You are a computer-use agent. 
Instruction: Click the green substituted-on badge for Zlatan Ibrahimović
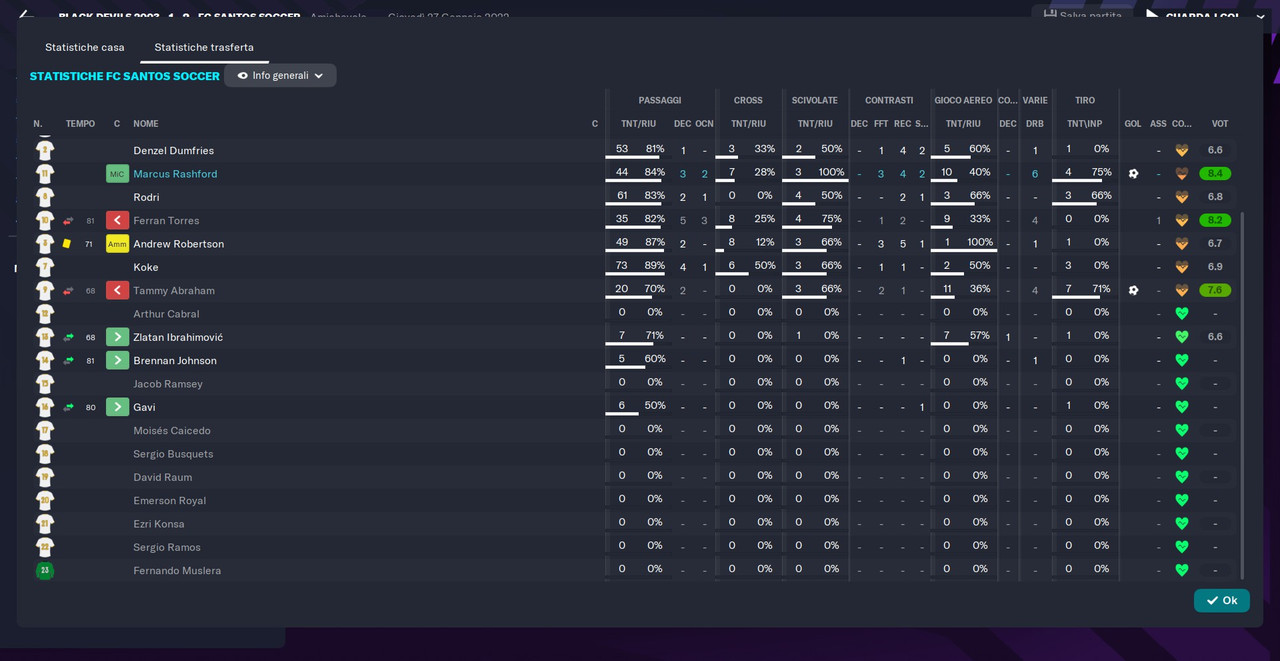coord(117,337)
